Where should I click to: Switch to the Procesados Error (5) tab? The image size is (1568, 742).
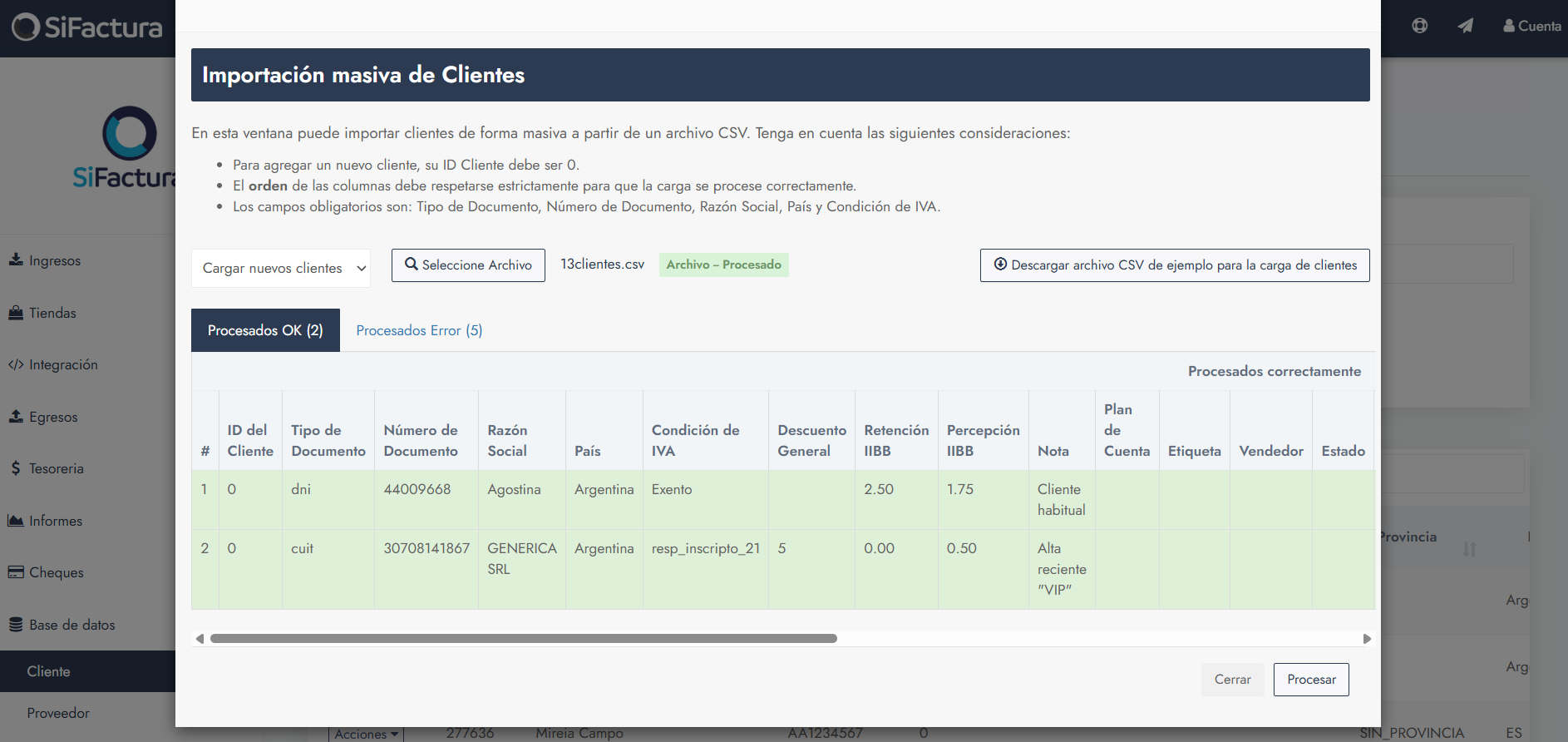click(419, 330)
